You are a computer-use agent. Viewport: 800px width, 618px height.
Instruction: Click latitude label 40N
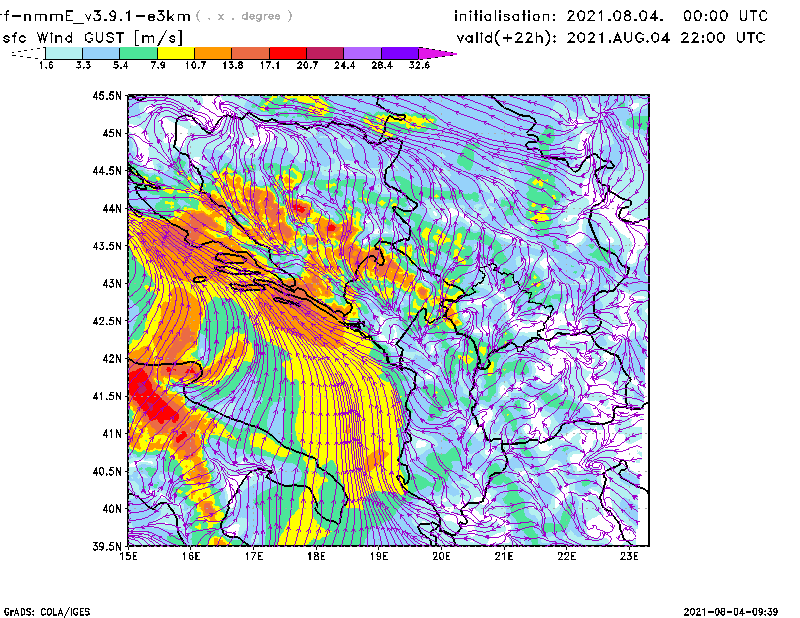(112, 509)
